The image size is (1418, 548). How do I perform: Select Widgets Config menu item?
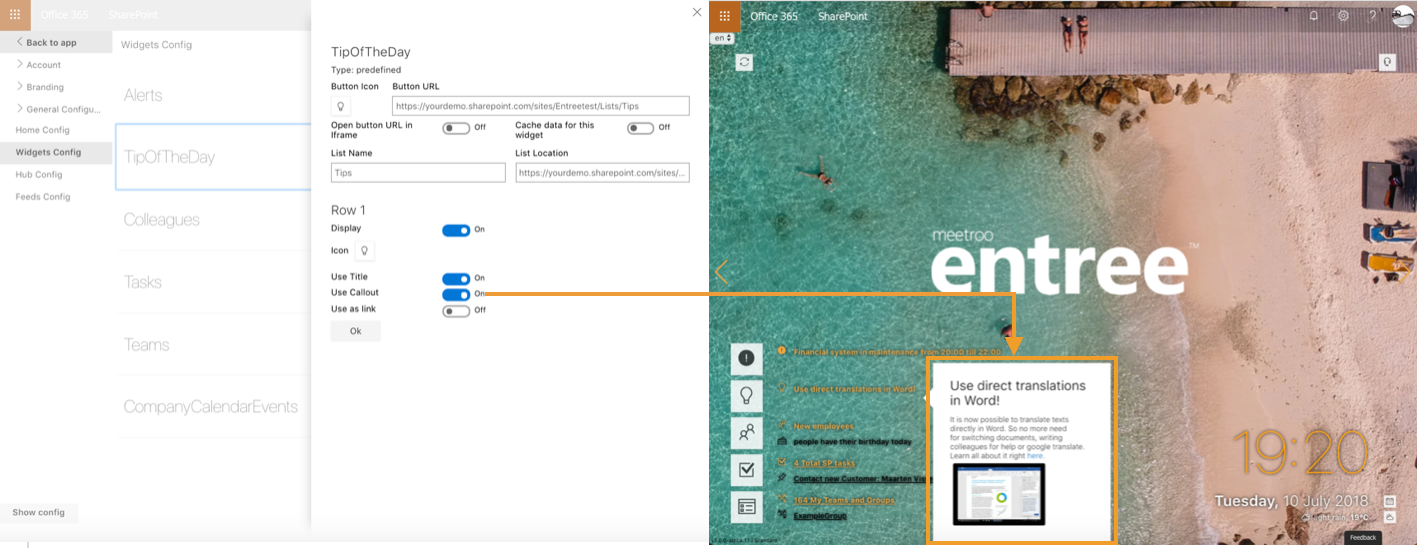click(56, 152)
